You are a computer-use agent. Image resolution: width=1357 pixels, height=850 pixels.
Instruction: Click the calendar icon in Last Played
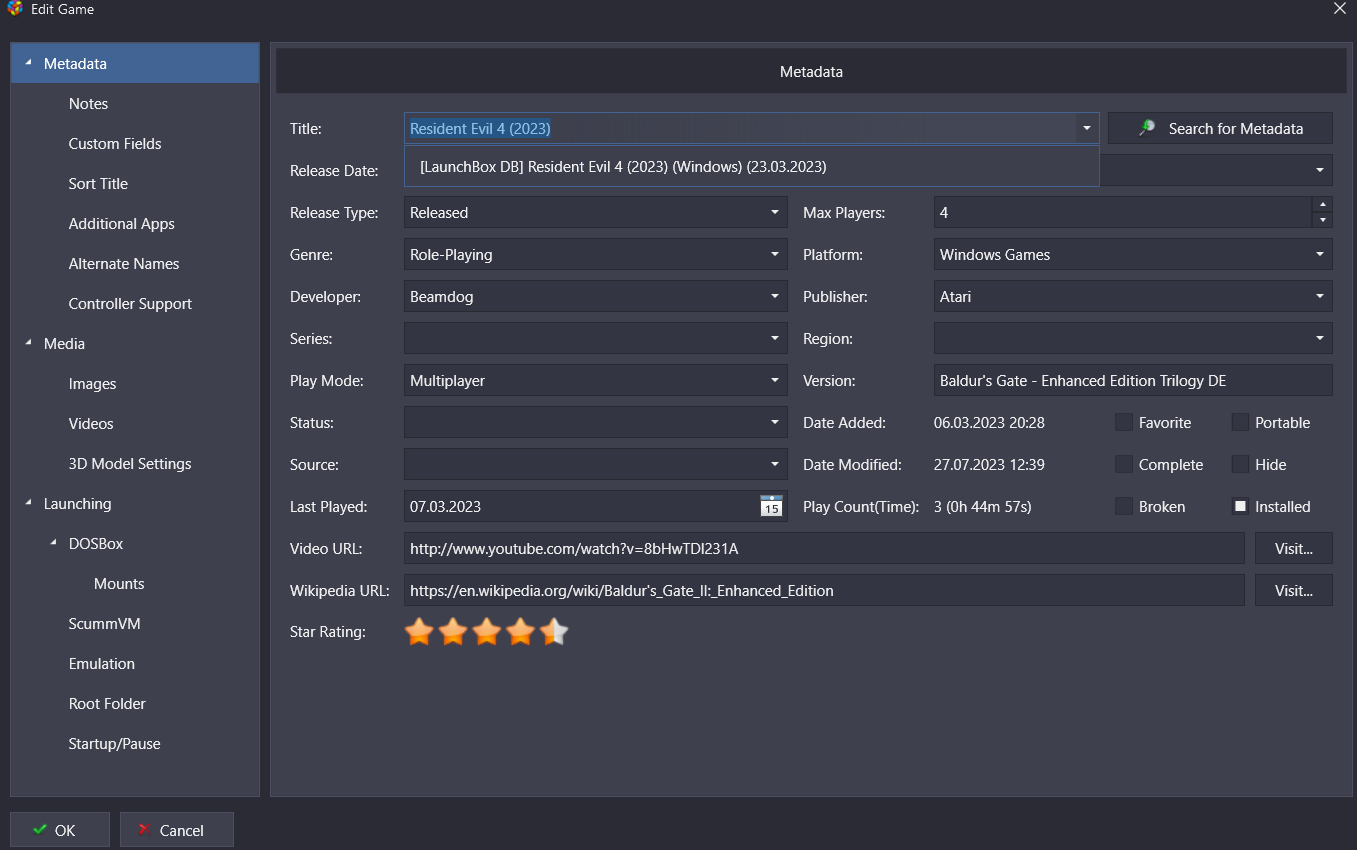(x=771, y=506)
